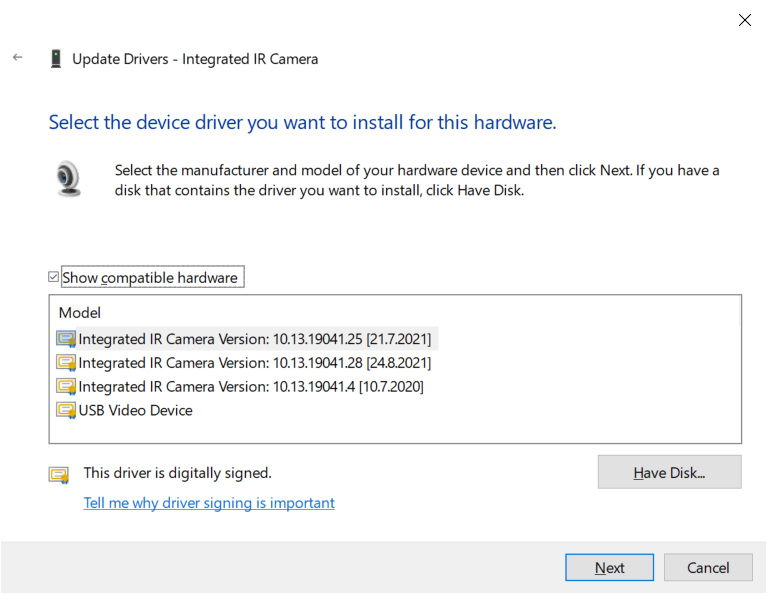Click the digitally signed certificate icon

(59, 475)
